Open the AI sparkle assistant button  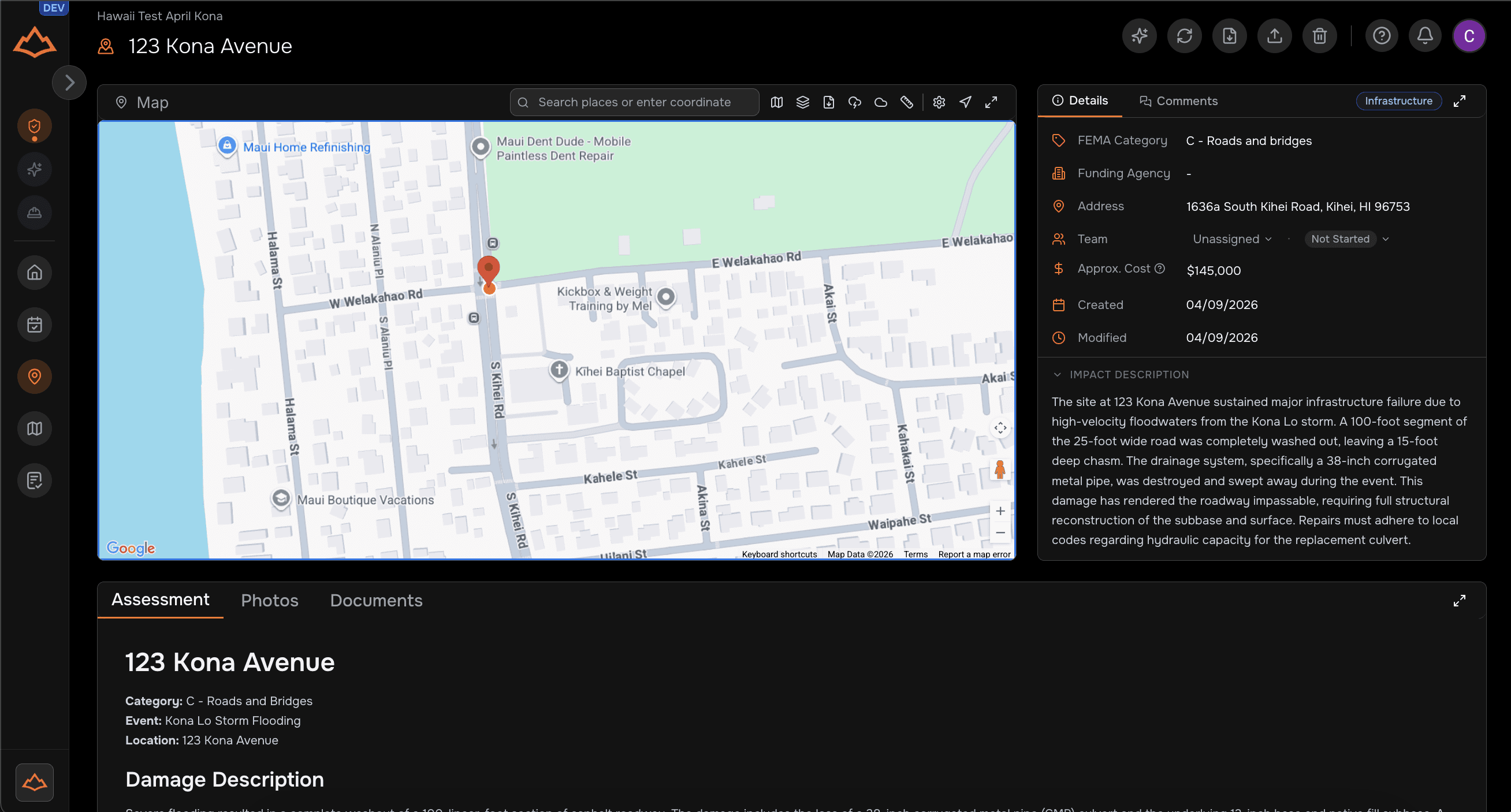pyautogui.click(x=1139, y=36)
